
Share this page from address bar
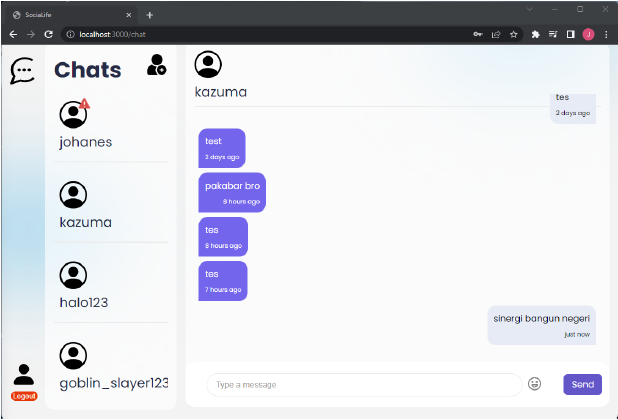(496, 34)
